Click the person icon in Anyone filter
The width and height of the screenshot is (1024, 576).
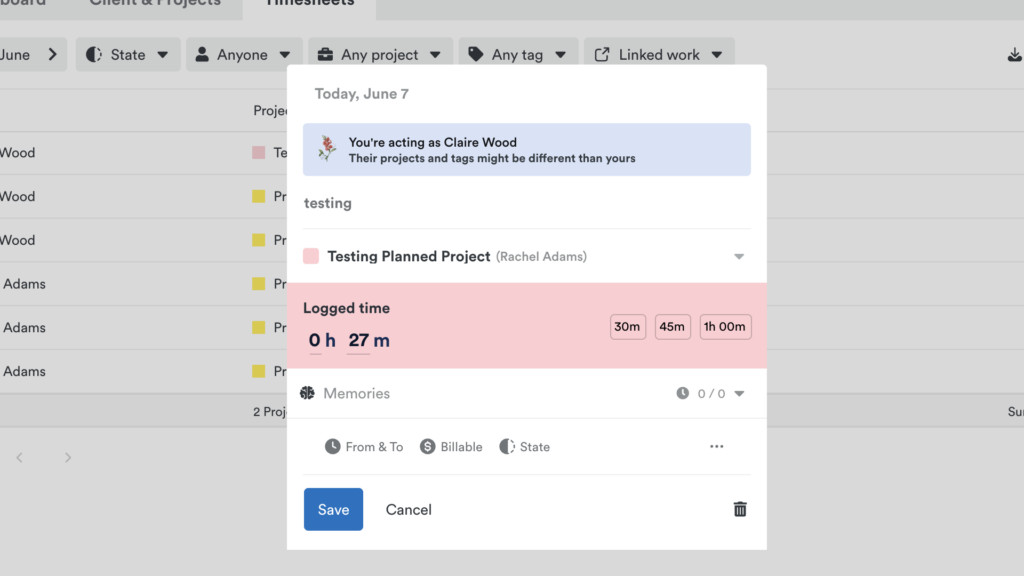tap(202, 55)
